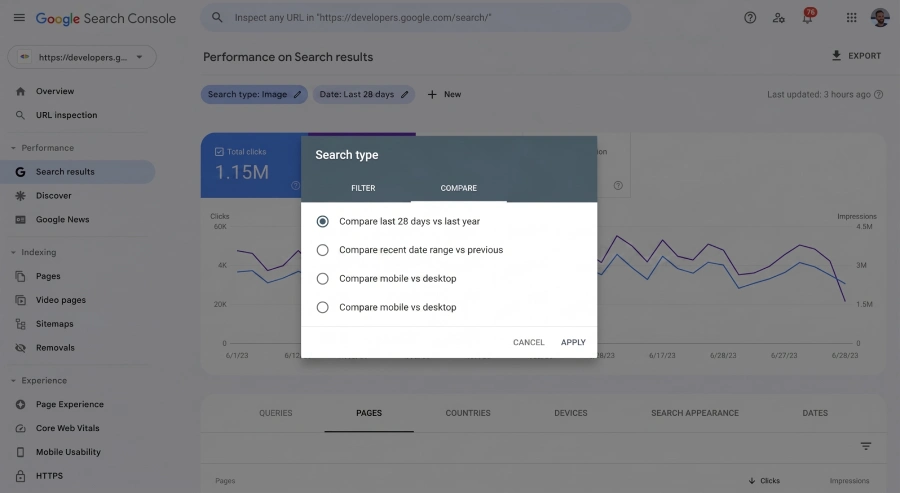This screenshot has width=900, height=493.
Task: Collapse the Experience section
Action: [x=13, y=381]
